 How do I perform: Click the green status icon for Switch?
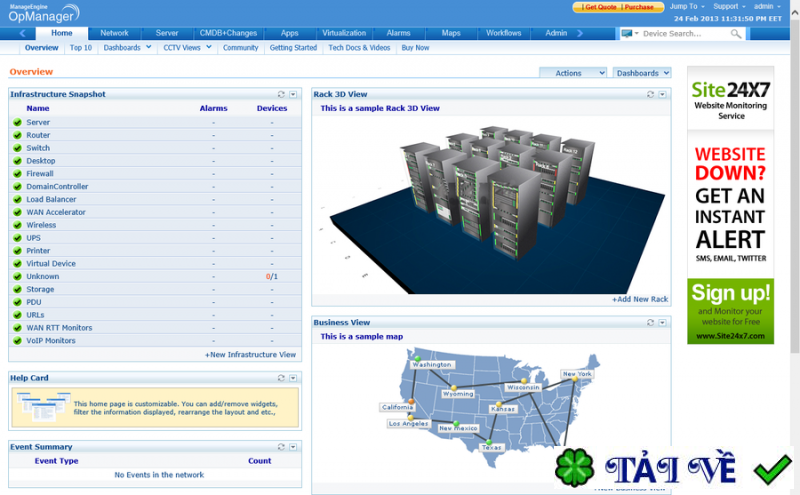[17, 148]
